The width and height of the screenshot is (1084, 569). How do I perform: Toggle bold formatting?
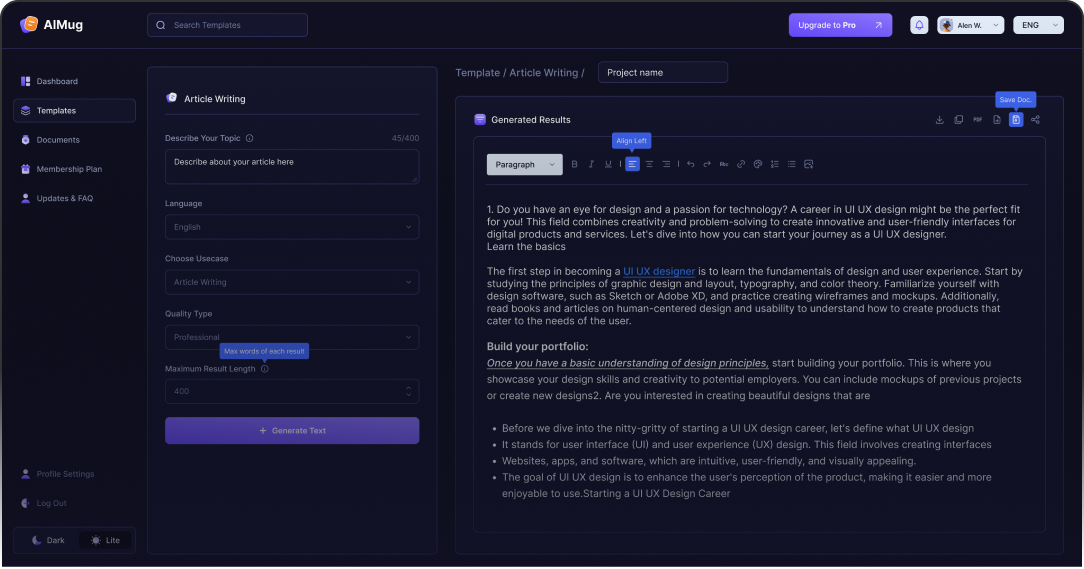point(574,164)
